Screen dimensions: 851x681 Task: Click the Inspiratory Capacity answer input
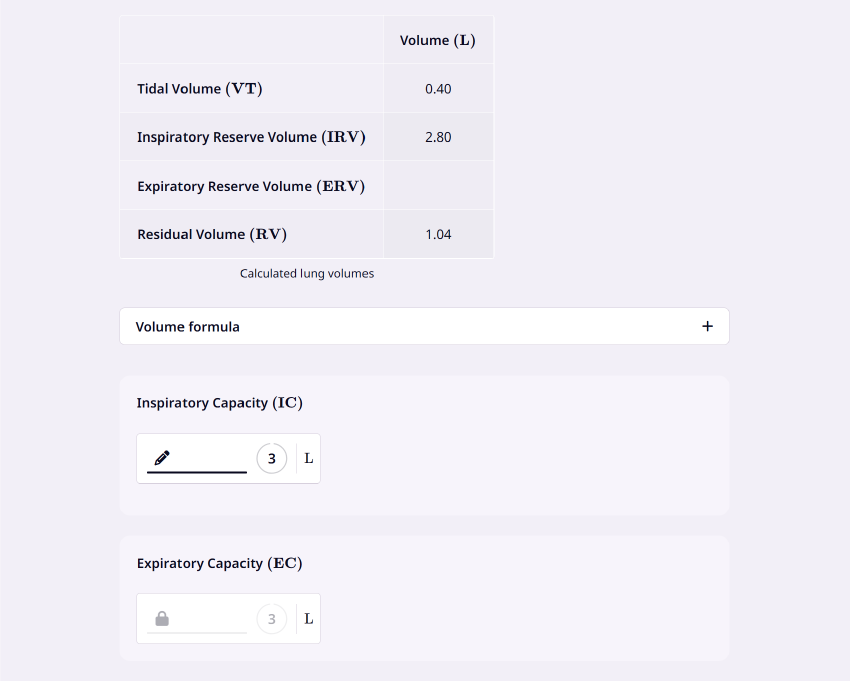click(197, 459)
